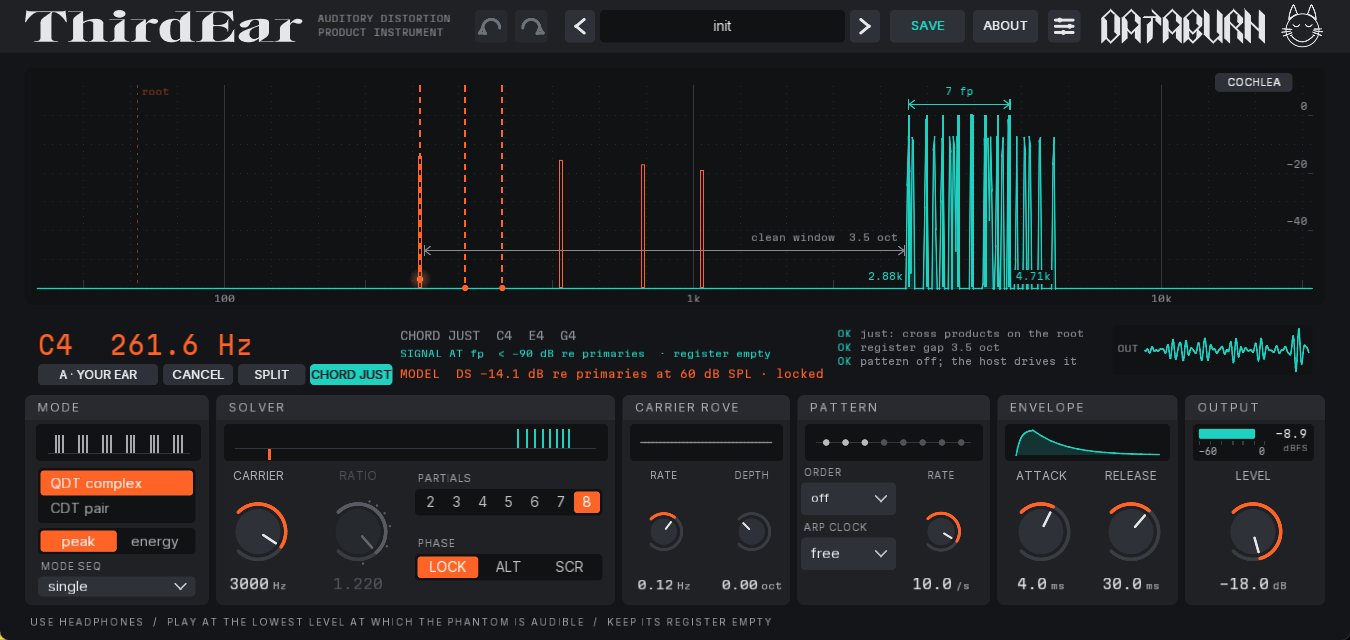Click the output level meter bar
The image size is (1350, 640).
tap(1227, 433)
